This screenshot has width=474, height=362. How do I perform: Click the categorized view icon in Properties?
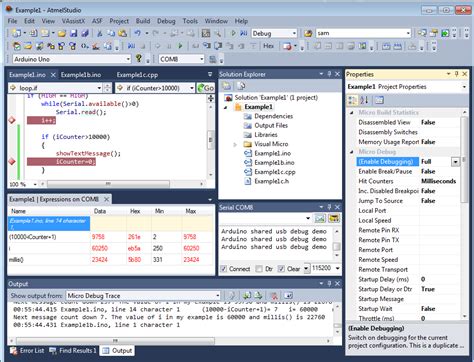[x=352, y=100]
